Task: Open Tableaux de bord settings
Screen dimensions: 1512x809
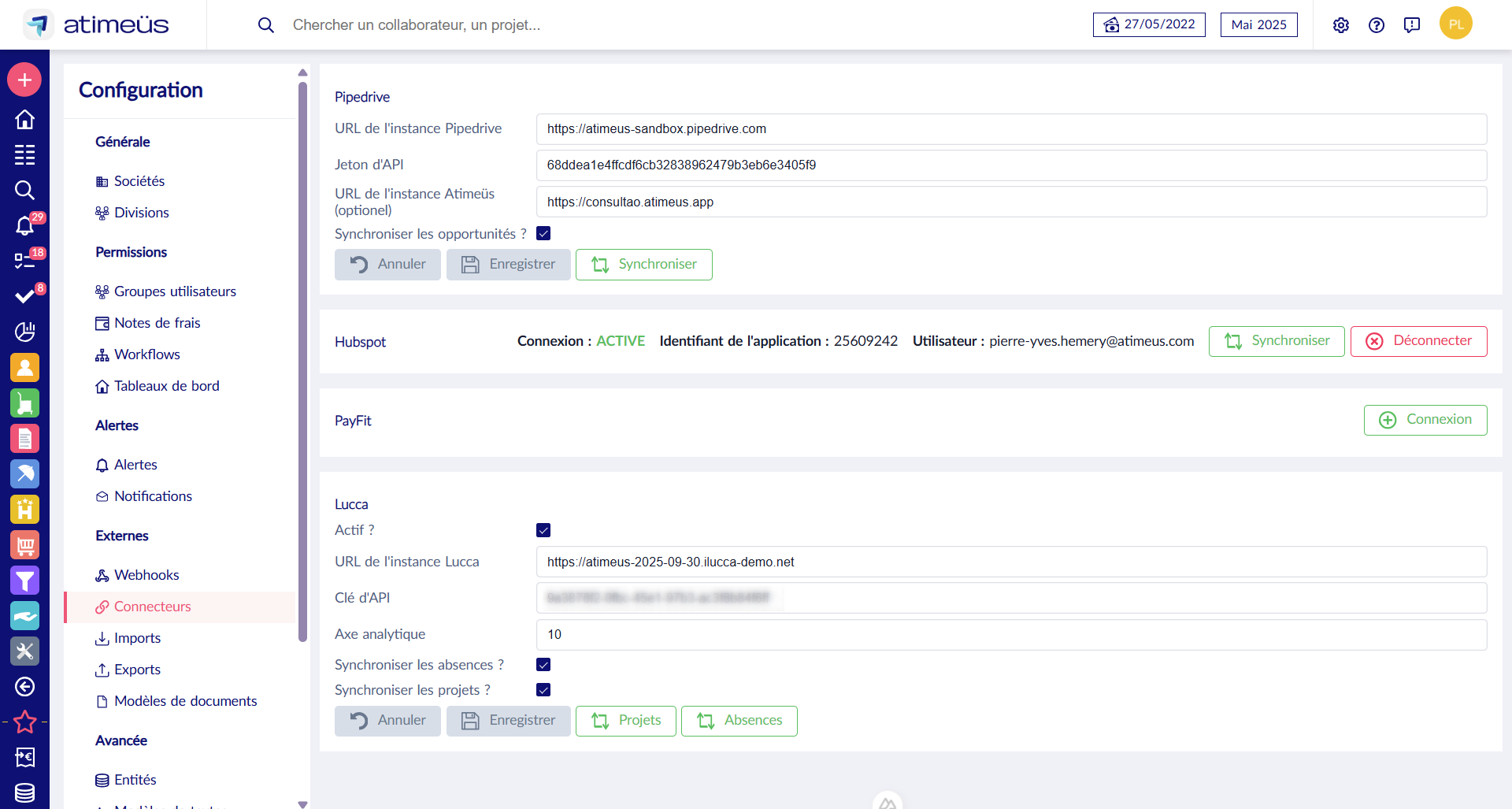Action: [157, 386]
